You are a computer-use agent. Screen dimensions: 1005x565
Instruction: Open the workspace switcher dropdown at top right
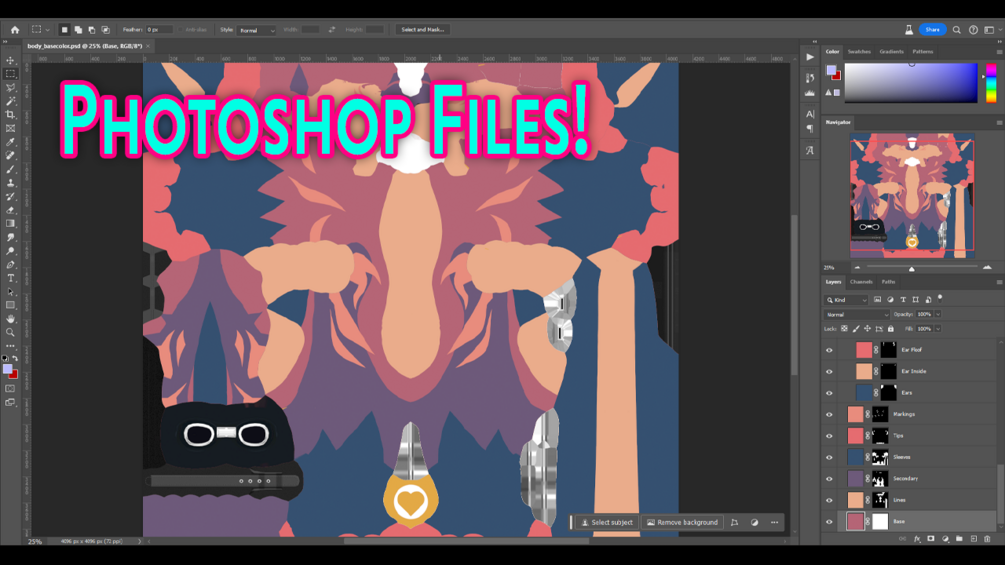point(992,29)
